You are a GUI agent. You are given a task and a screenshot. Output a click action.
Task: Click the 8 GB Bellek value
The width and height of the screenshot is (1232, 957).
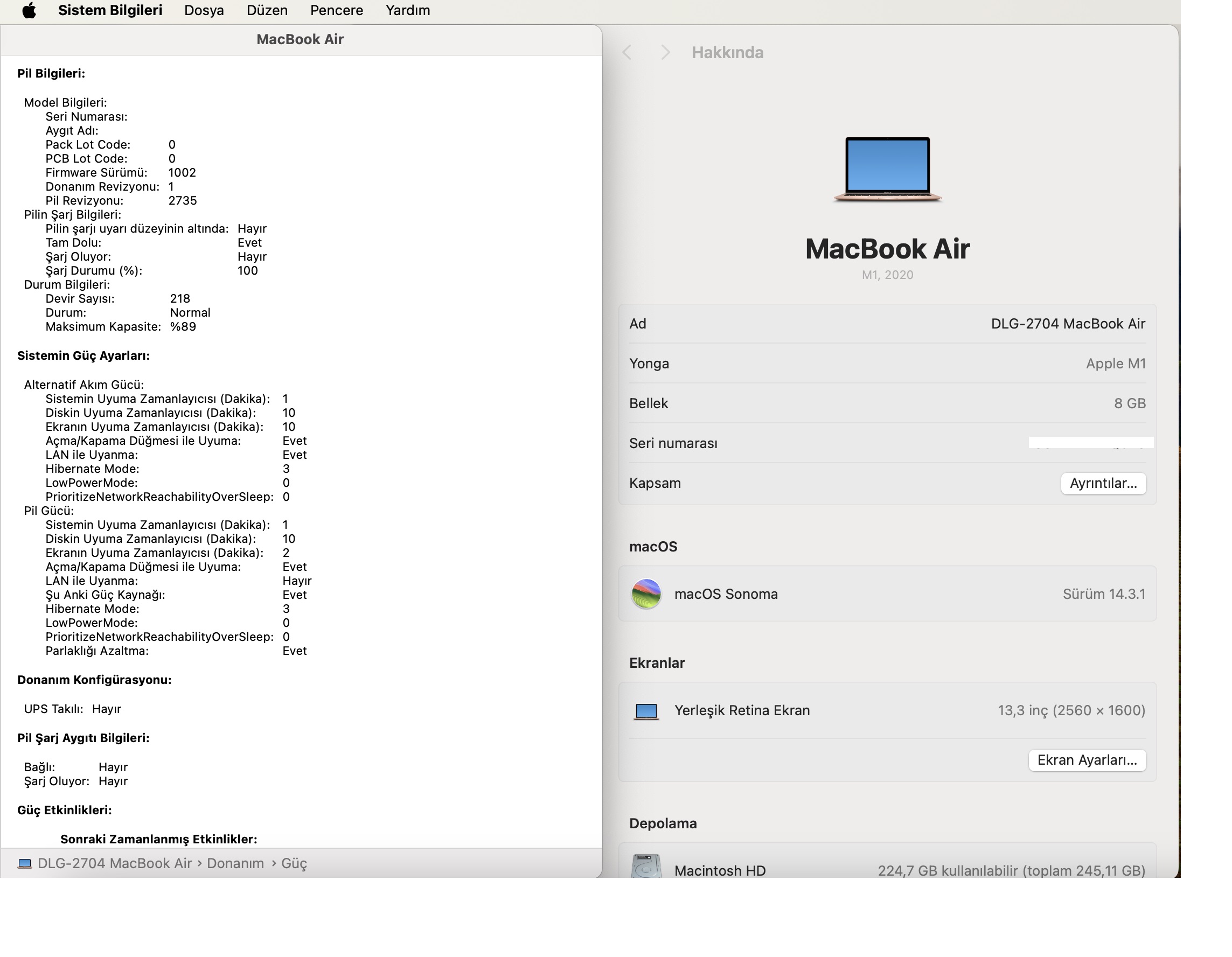tap(1129, 403)
